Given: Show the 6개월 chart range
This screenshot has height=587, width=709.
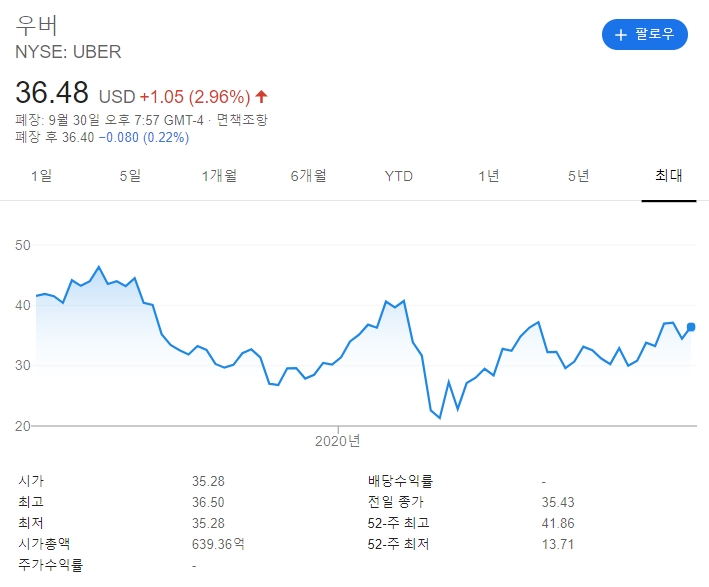Looking at the screenshot, I should (x=308, y=175).
